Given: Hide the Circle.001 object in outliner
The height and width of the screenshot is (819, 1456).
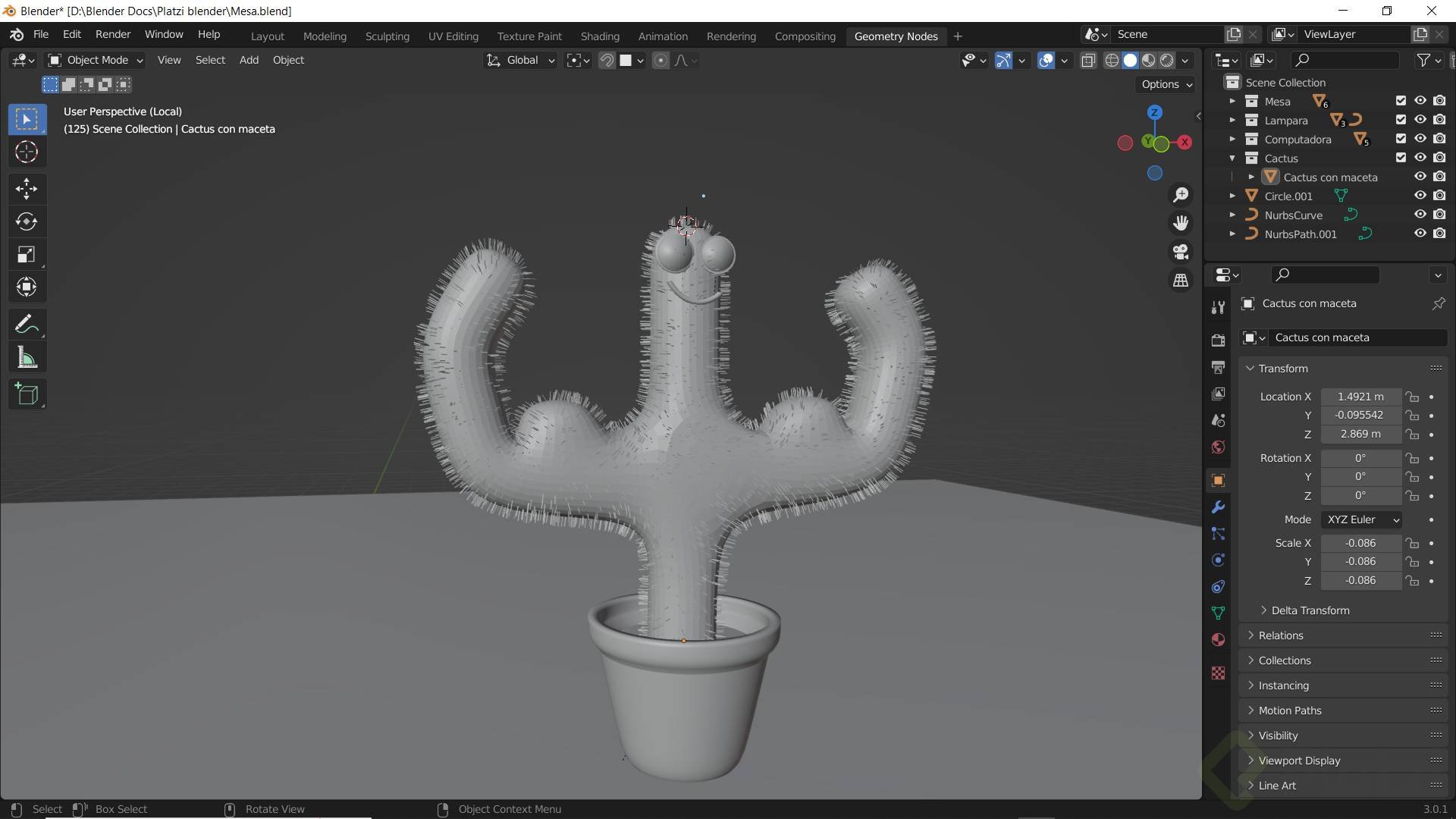Looking at the screenshot, I should tap(1420, 196).
